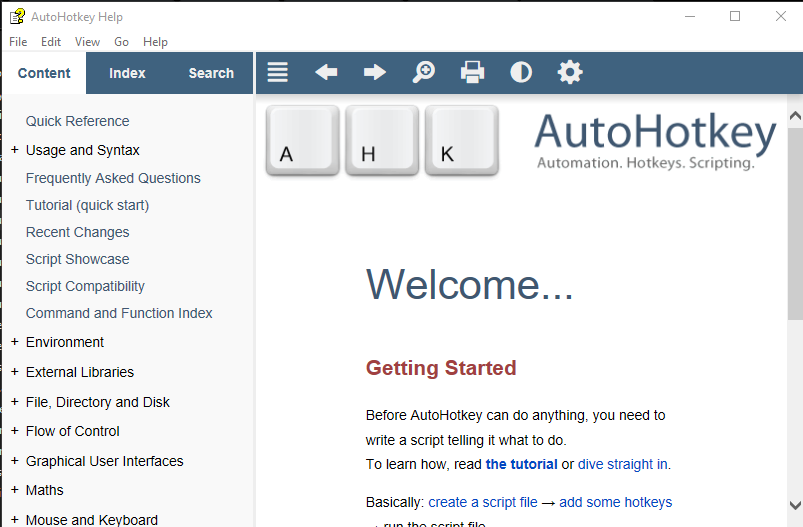Select the Environment label
Screen dimensions: 803x527
click(65, 342)
